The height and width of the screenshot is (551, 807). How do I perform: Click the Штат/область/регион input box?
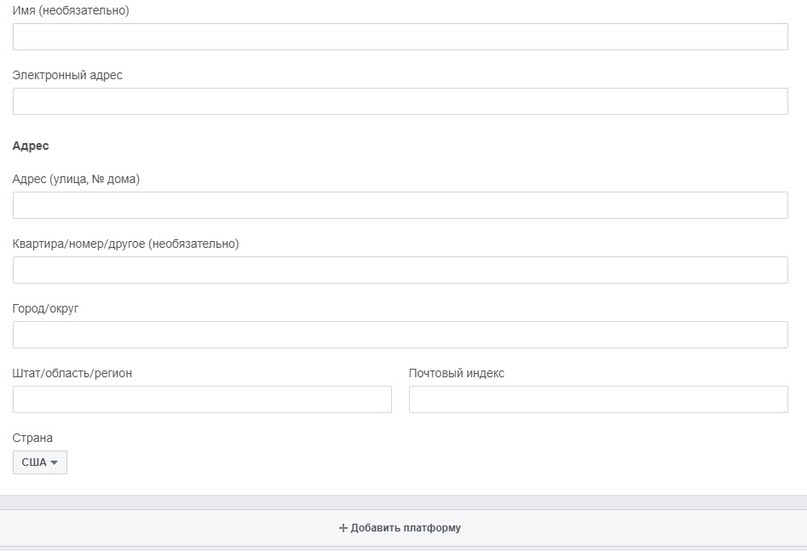(x=202, y=400)
